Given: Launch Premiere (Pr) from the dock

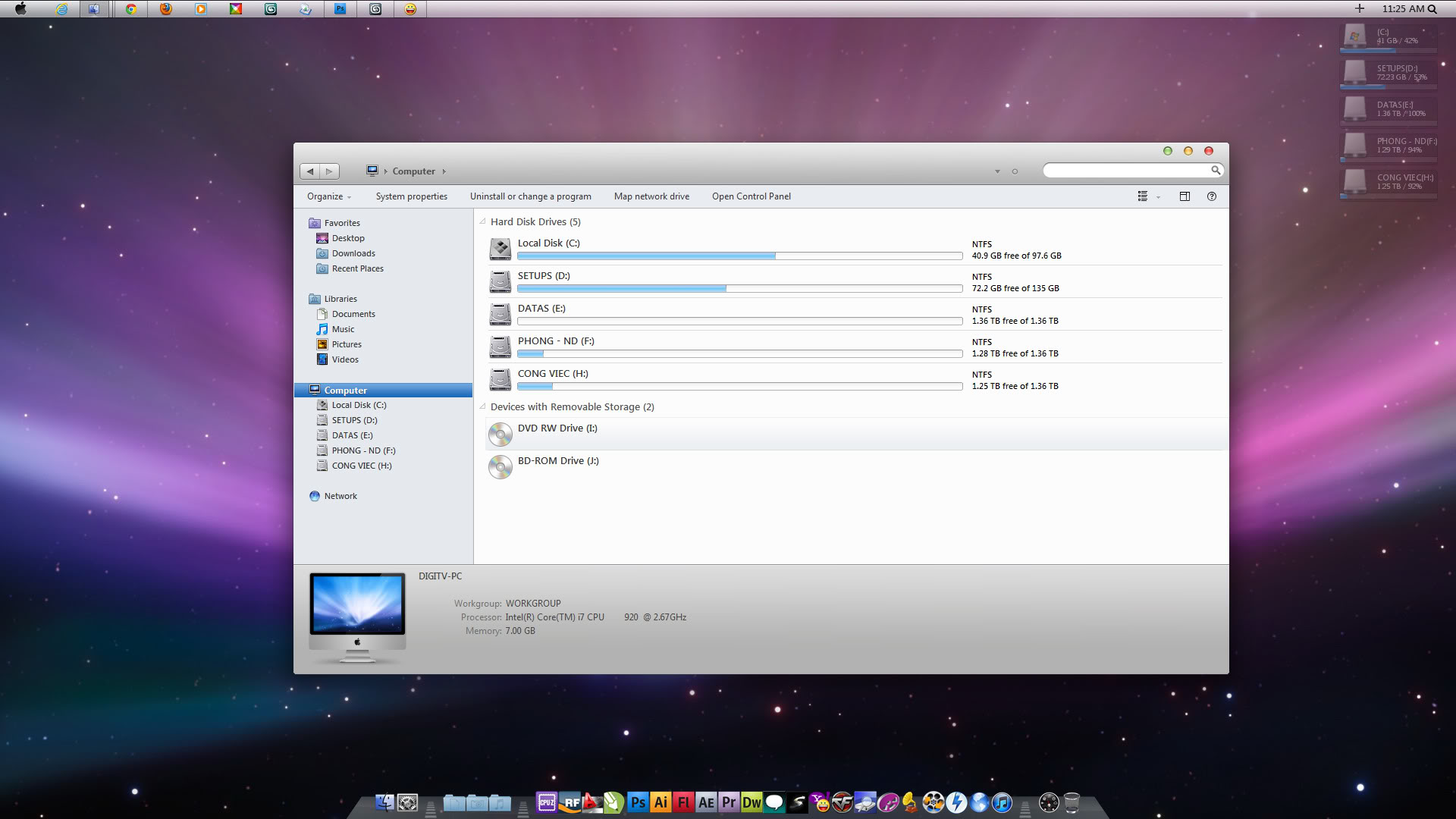Looking at the screenshot, I should coord(729,802).
